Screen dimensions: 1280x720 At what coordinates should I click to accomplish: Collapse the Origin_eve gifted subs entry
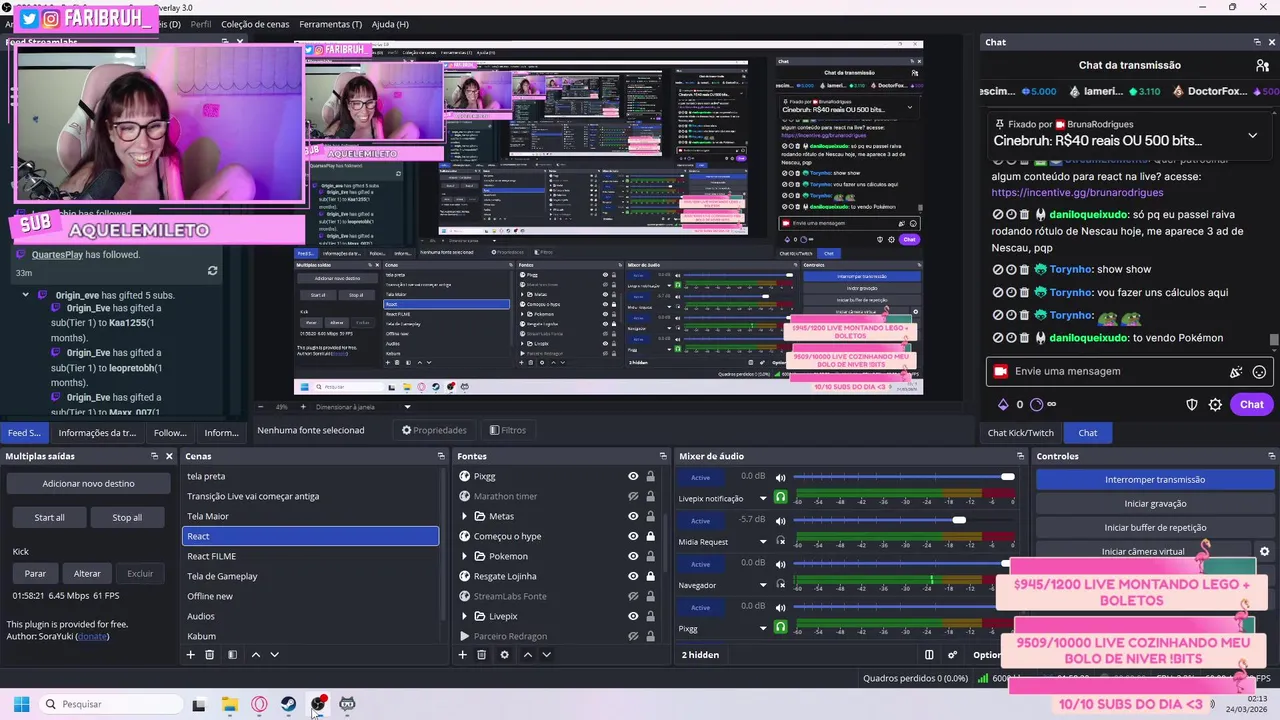point(25,295)
